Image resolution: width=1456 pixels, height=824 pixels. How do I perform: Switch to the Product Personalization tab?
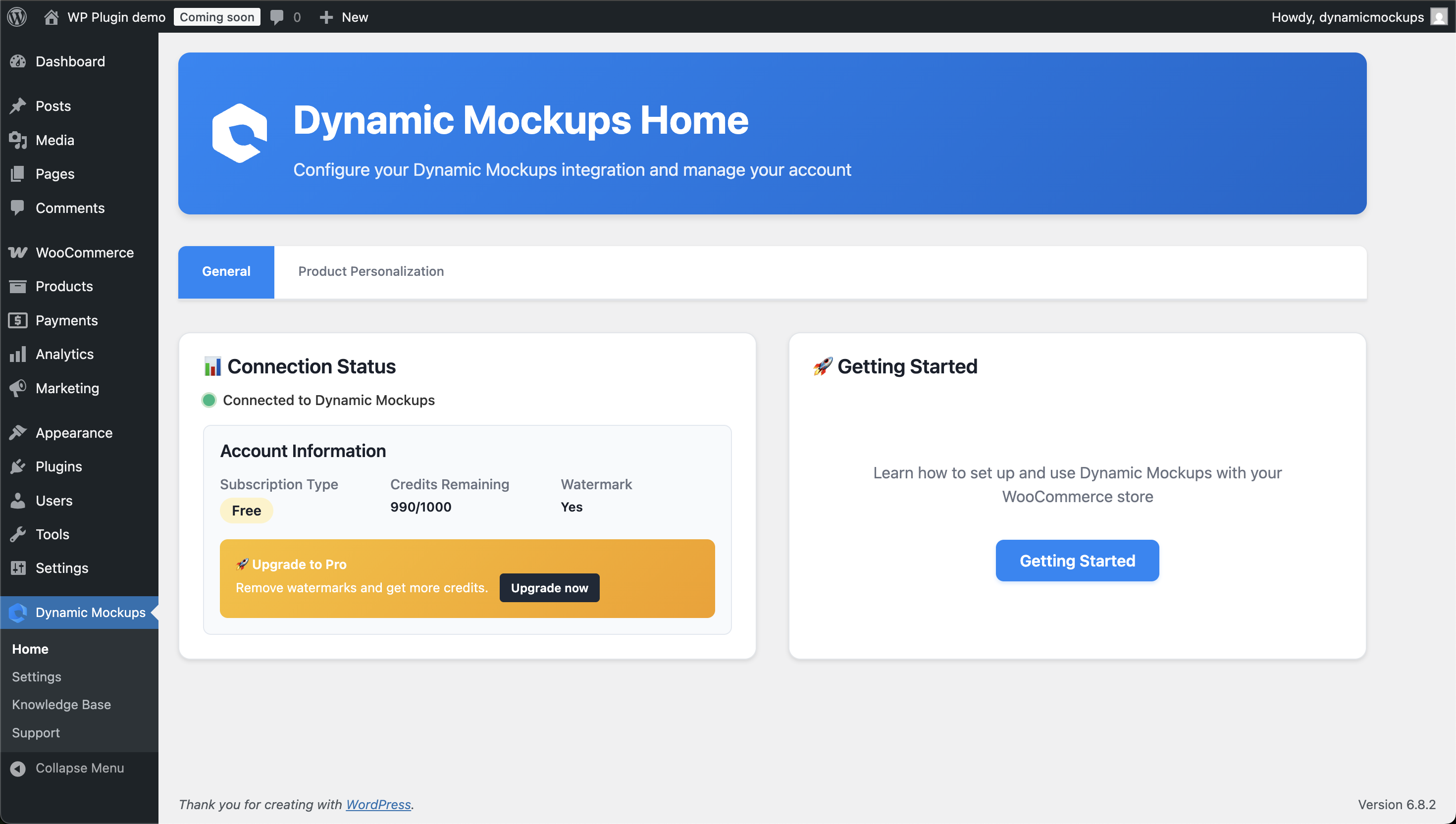tap(371, 272)
